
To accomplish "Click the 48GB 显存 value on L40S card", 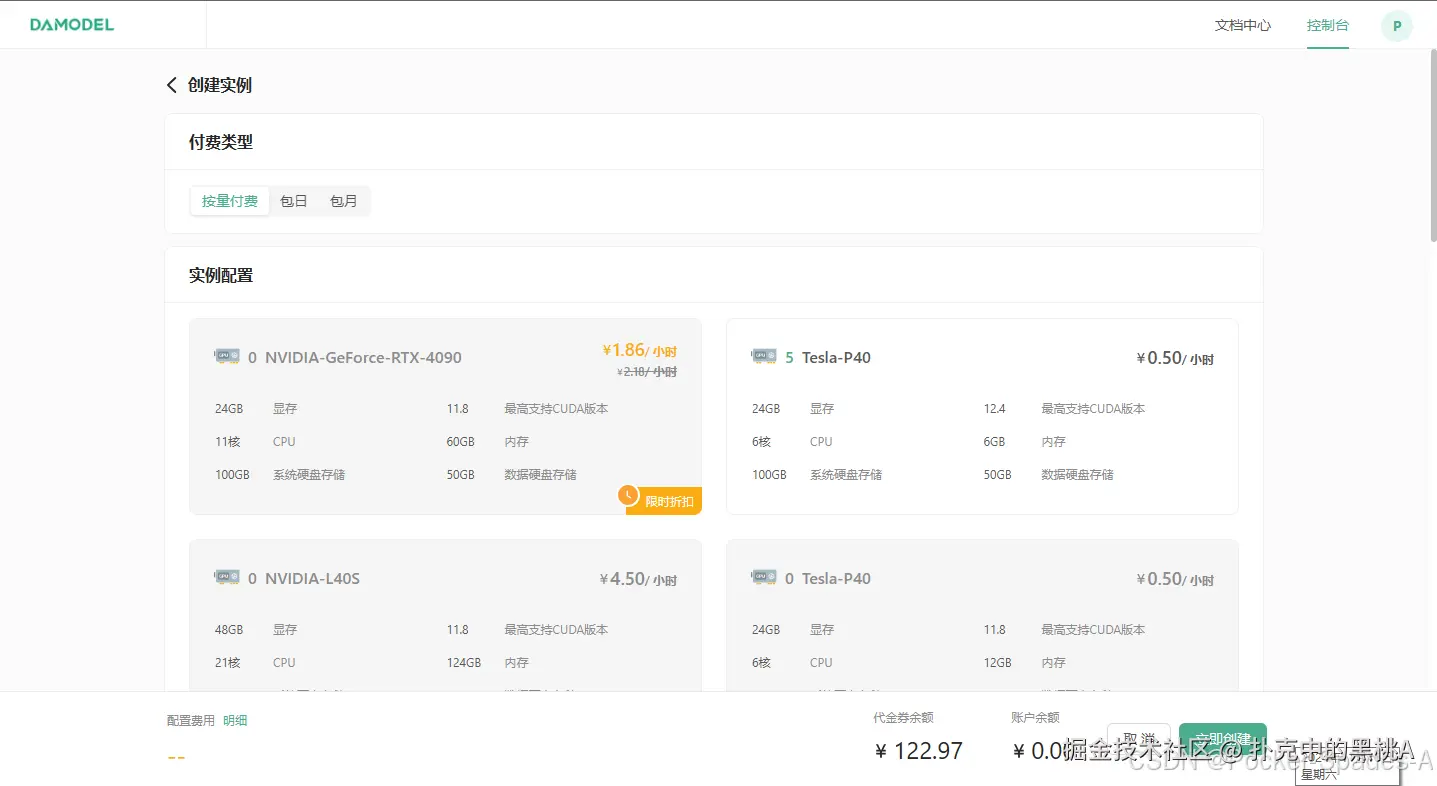I will click(x=229, y=630).
